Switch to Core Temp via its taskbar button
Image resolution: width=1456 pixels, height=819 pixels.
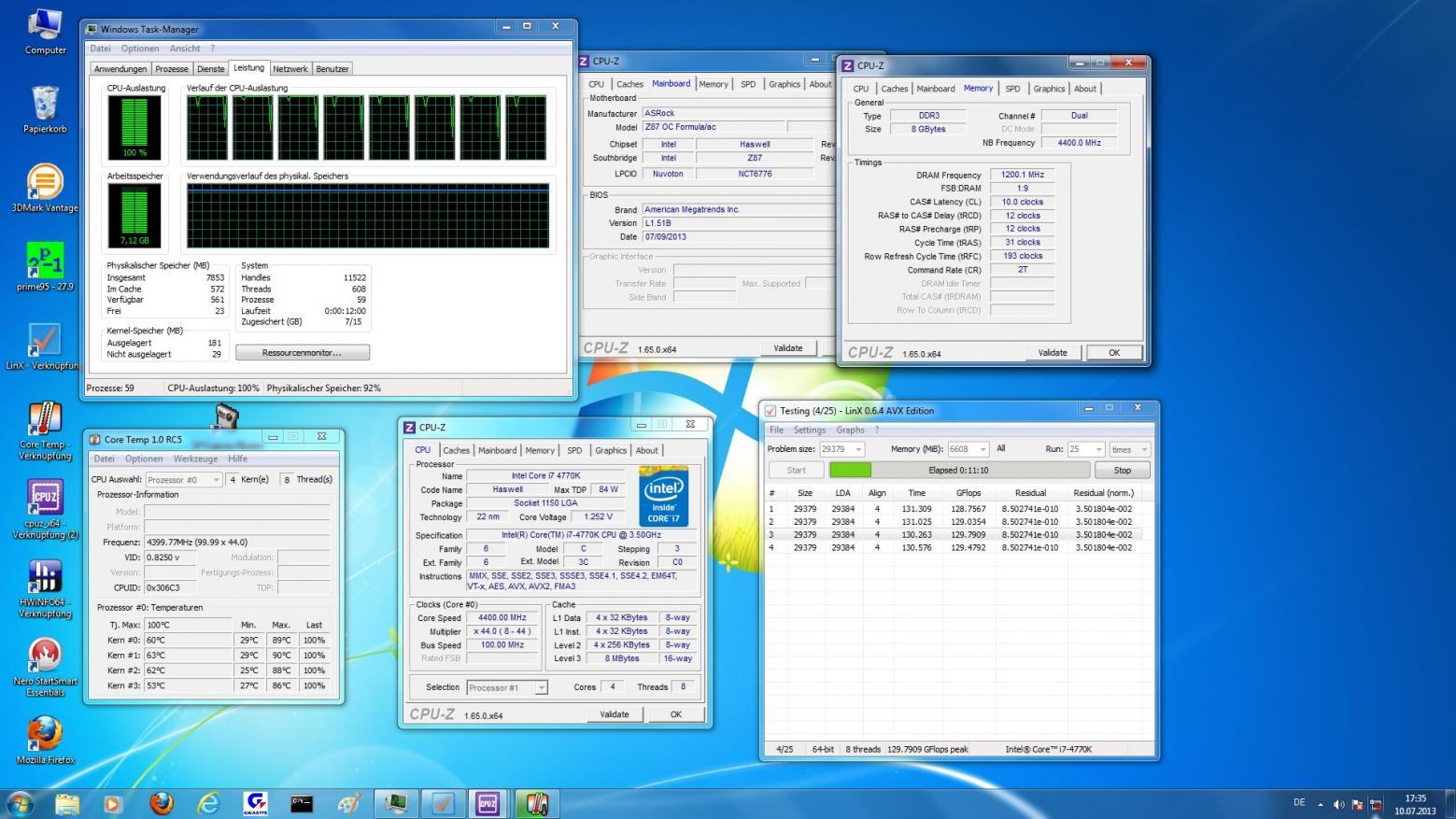pyautogui.click(x=536, y=803)
